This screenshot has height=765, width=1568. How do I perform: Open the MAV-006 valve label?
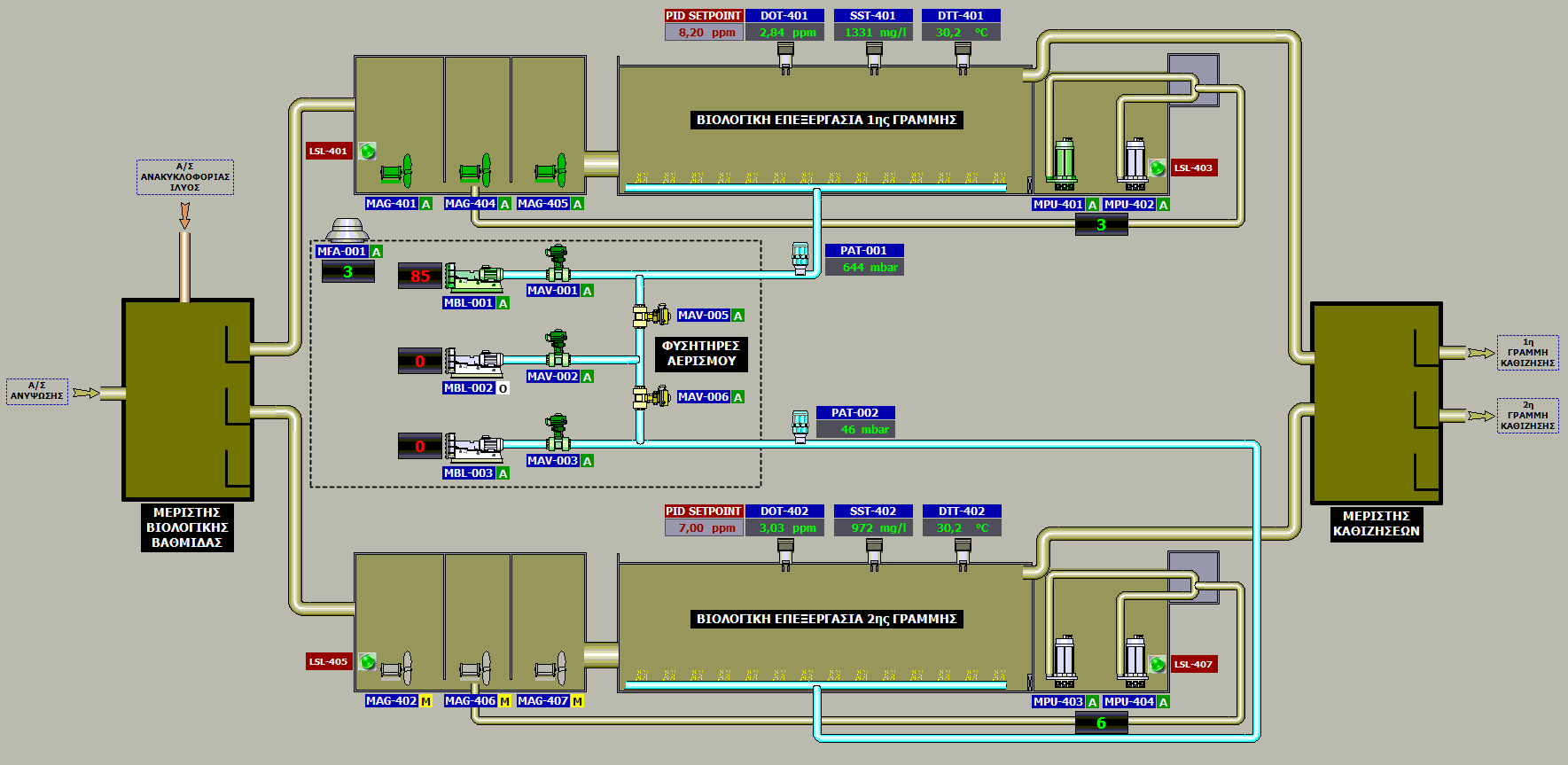[703, 397]
